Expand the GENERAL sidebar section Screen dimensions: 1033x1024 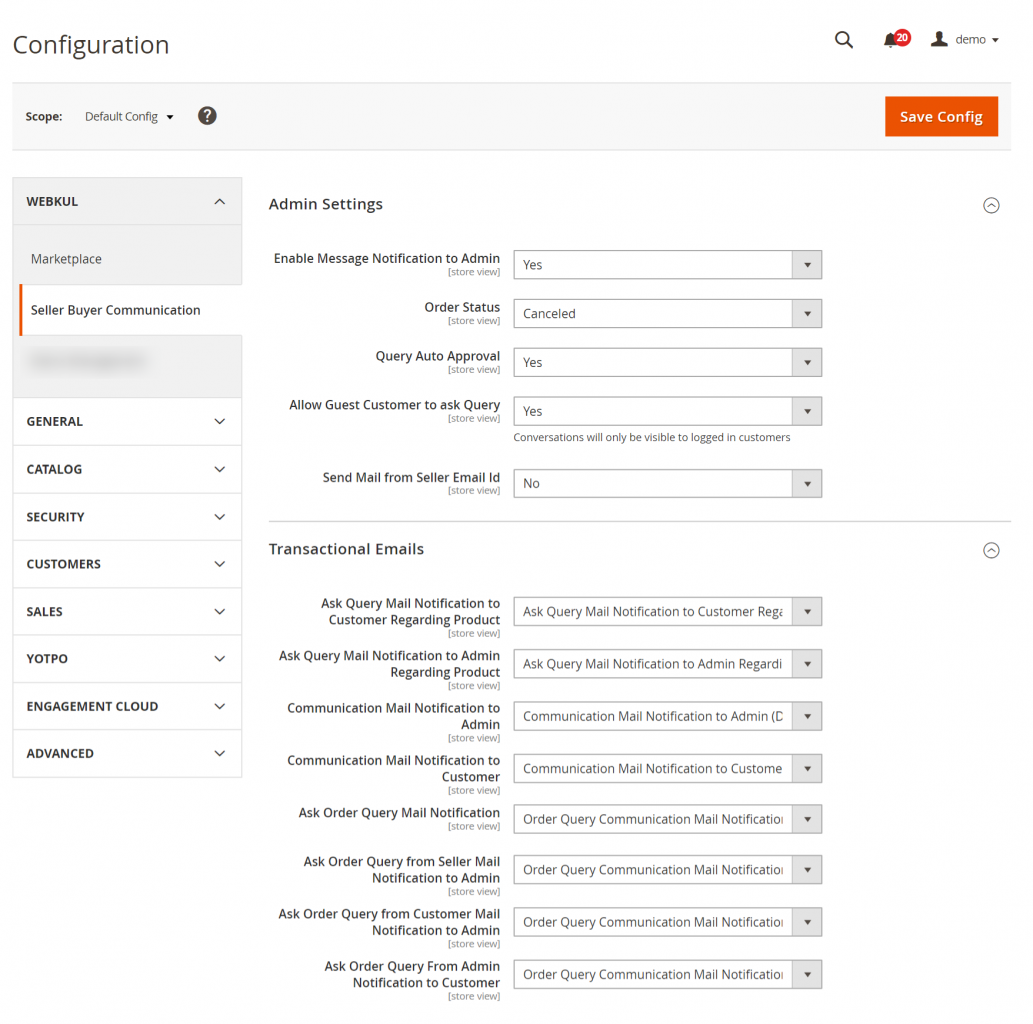tap(127, 422)
